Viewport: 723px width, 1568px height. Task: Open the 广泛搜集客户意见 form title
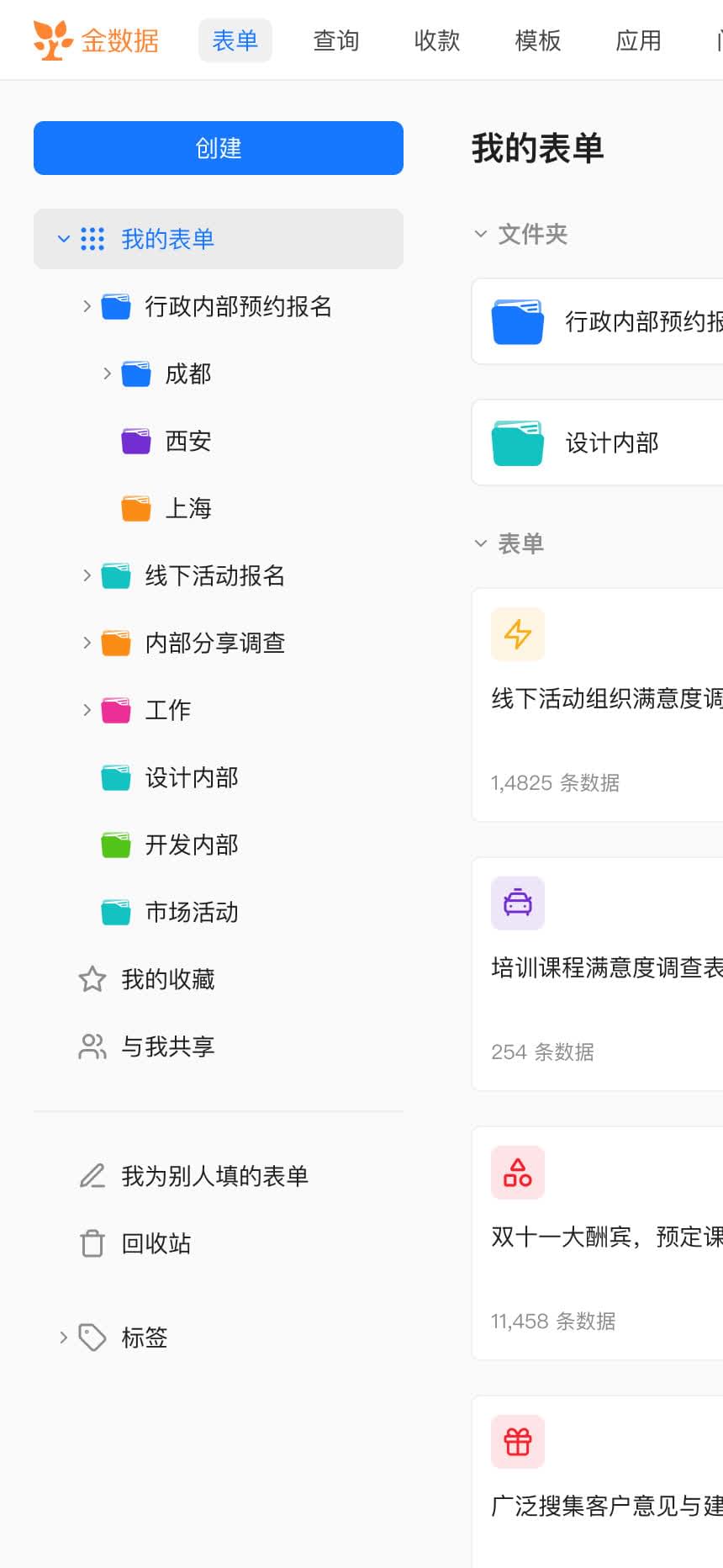tap(607, 1506)
